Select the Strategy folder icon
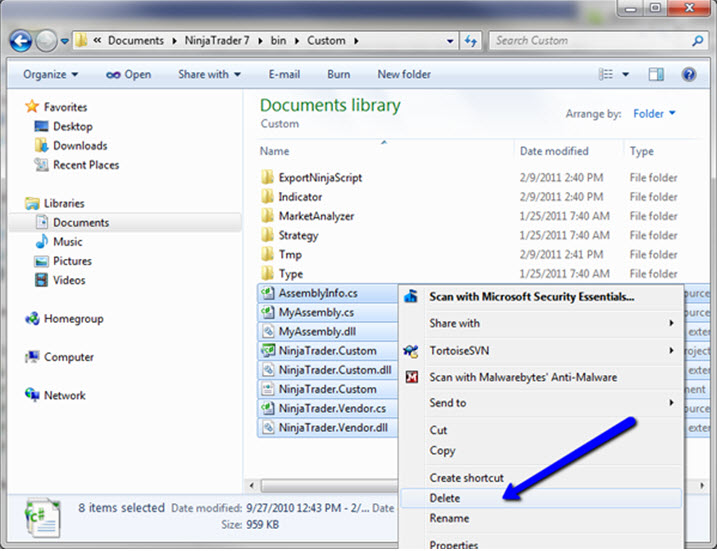Screen dimensions: 719x551 (267, 235)
